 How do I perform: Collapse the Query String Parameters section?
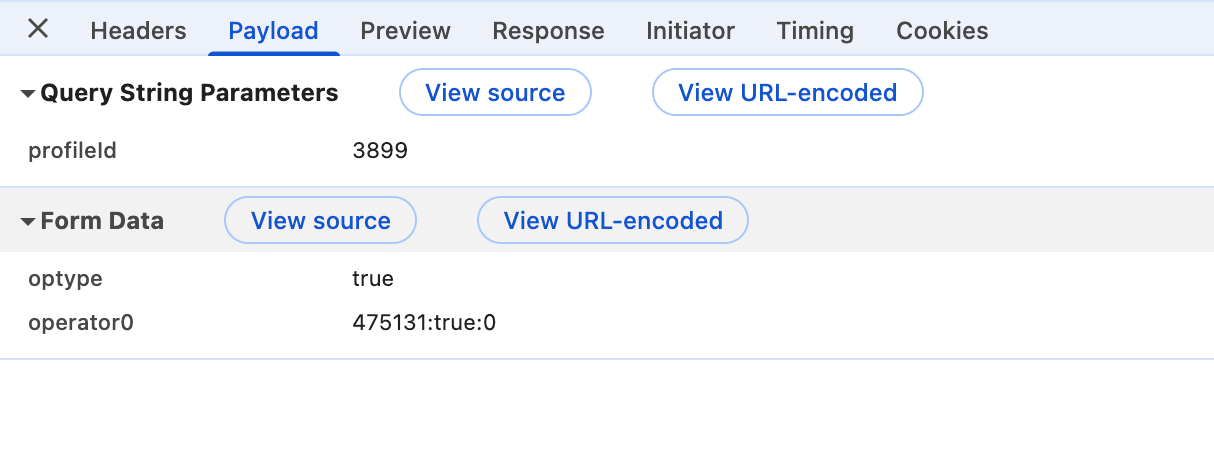pyautogui.click(x=28, y=94)
